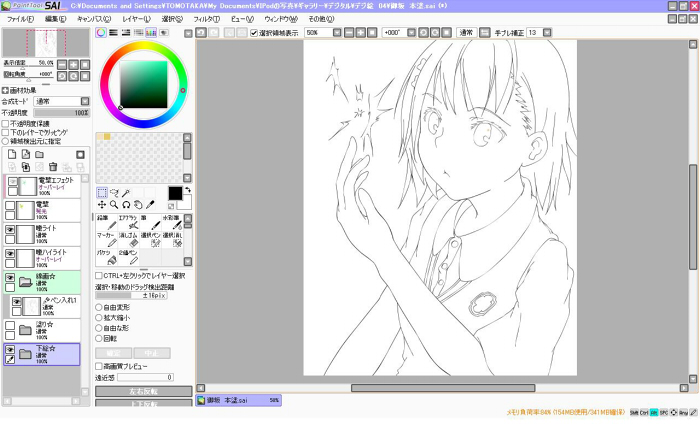The width and height of the screenshot is (700, 437).
Task: Open the 編集(E) menu
Action: pyautogui.click(x=56, y=19)
